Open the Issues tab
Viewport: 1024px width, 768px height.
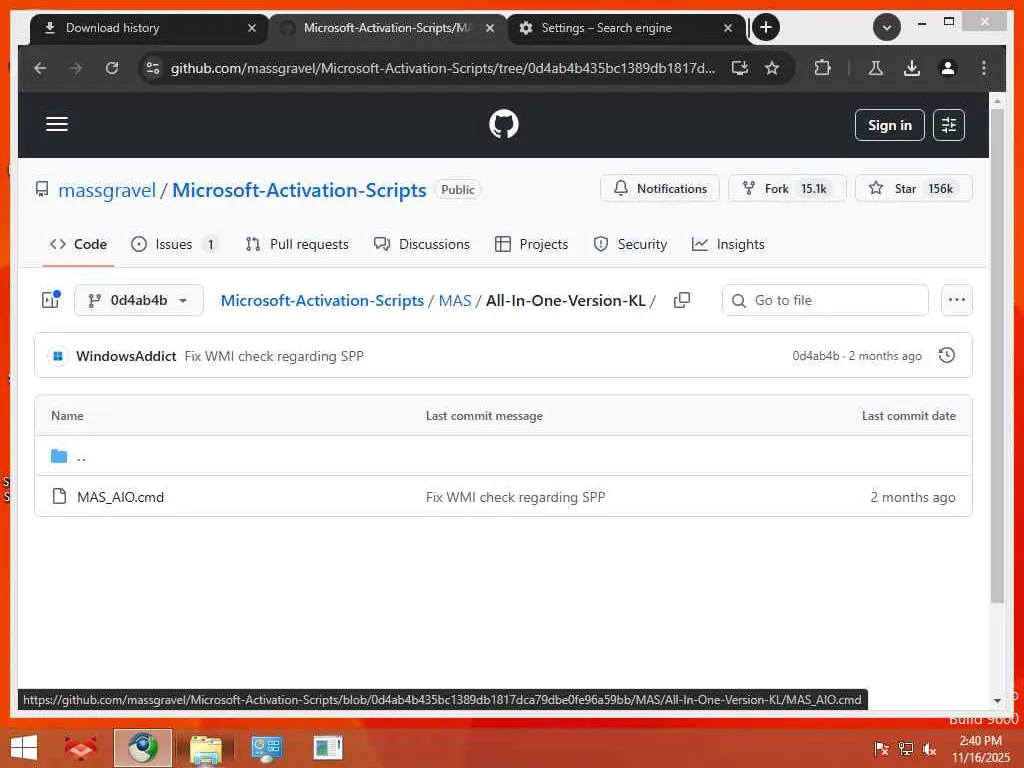pos(174,244)
